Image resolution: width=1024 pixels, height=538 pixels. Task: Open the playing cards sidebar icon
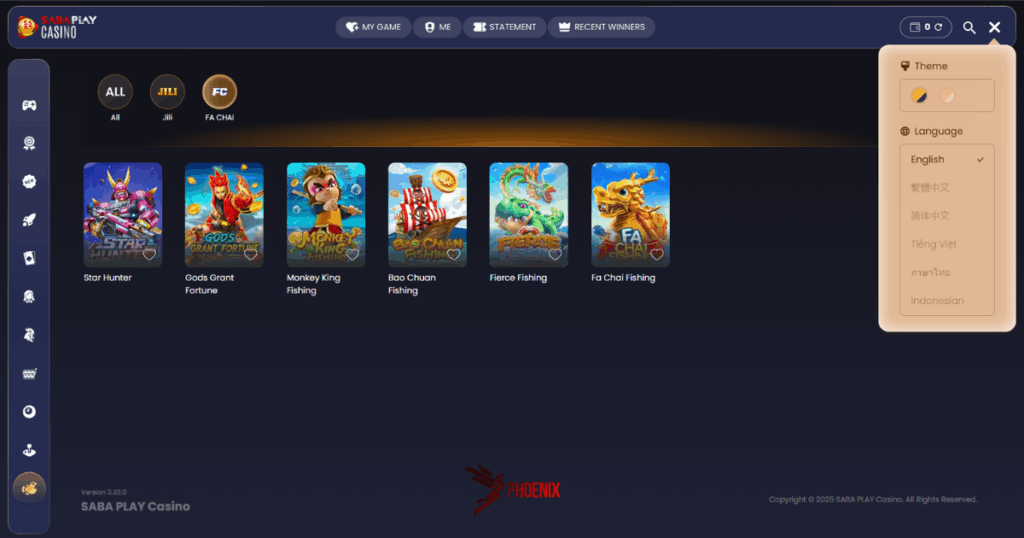point(29,258)
